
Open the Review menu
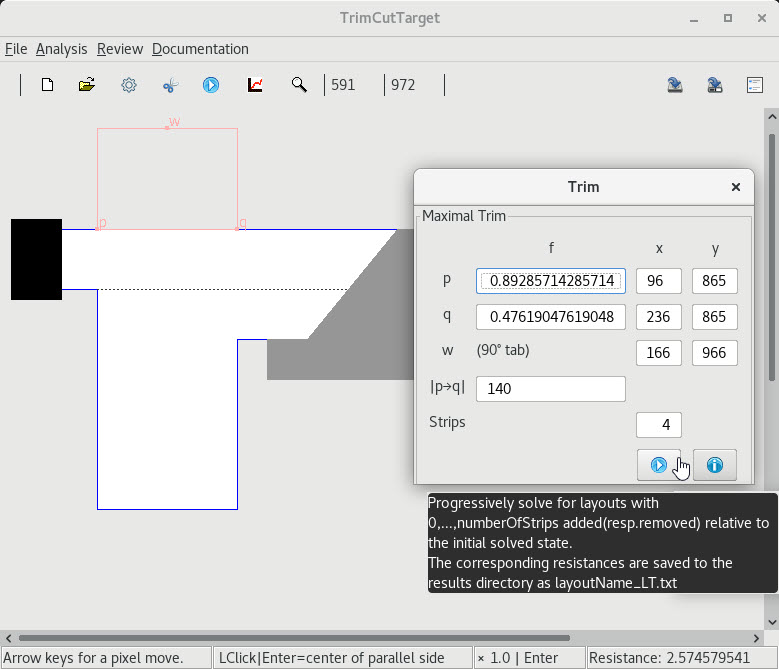(x=120, y=49)
